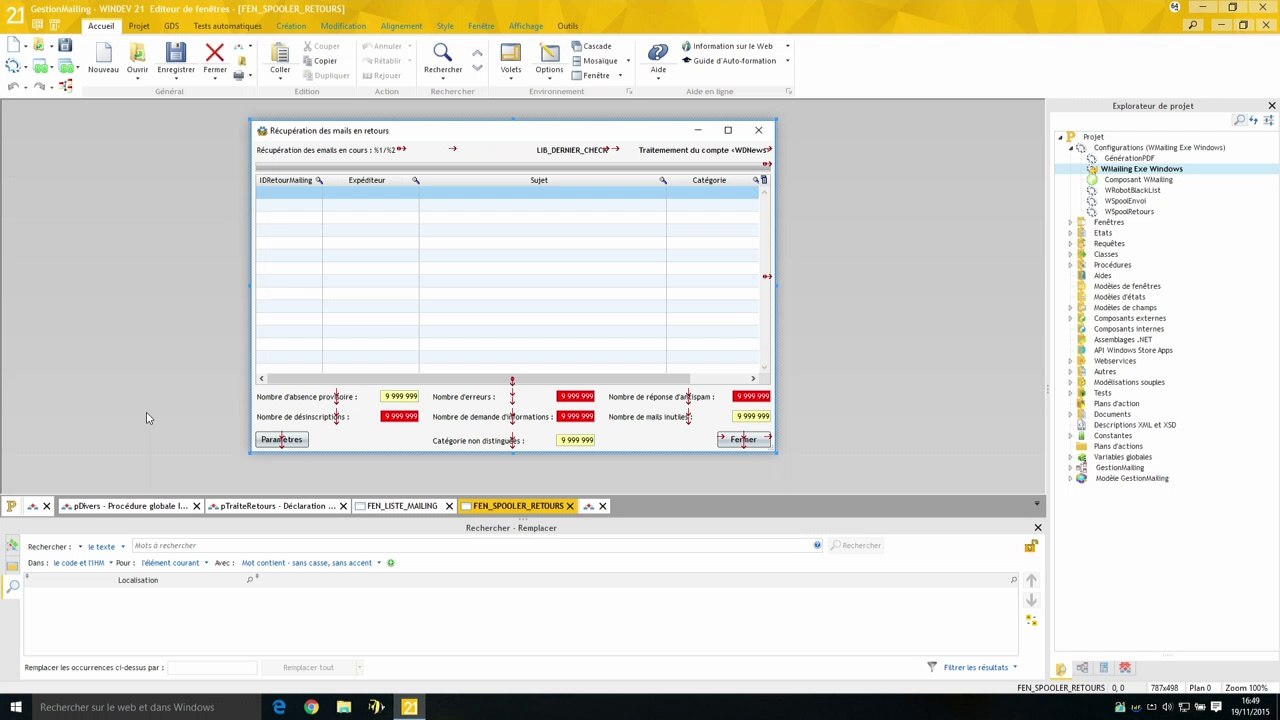
Task: Open the 'l'élément courant' dropdown
Action: 174,563
